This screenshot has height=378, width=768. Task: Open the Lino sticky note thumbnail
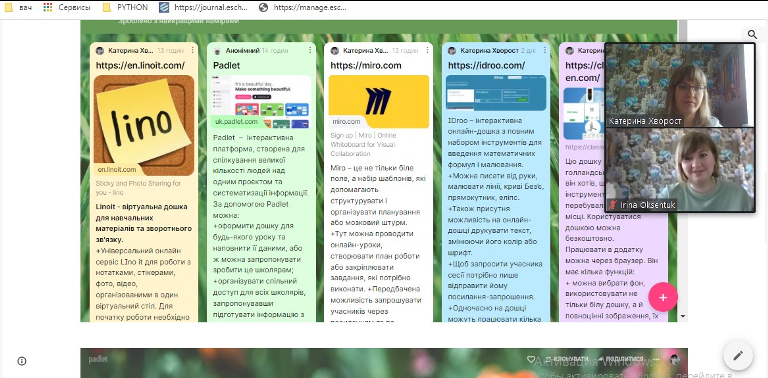(x=144, y=125)
